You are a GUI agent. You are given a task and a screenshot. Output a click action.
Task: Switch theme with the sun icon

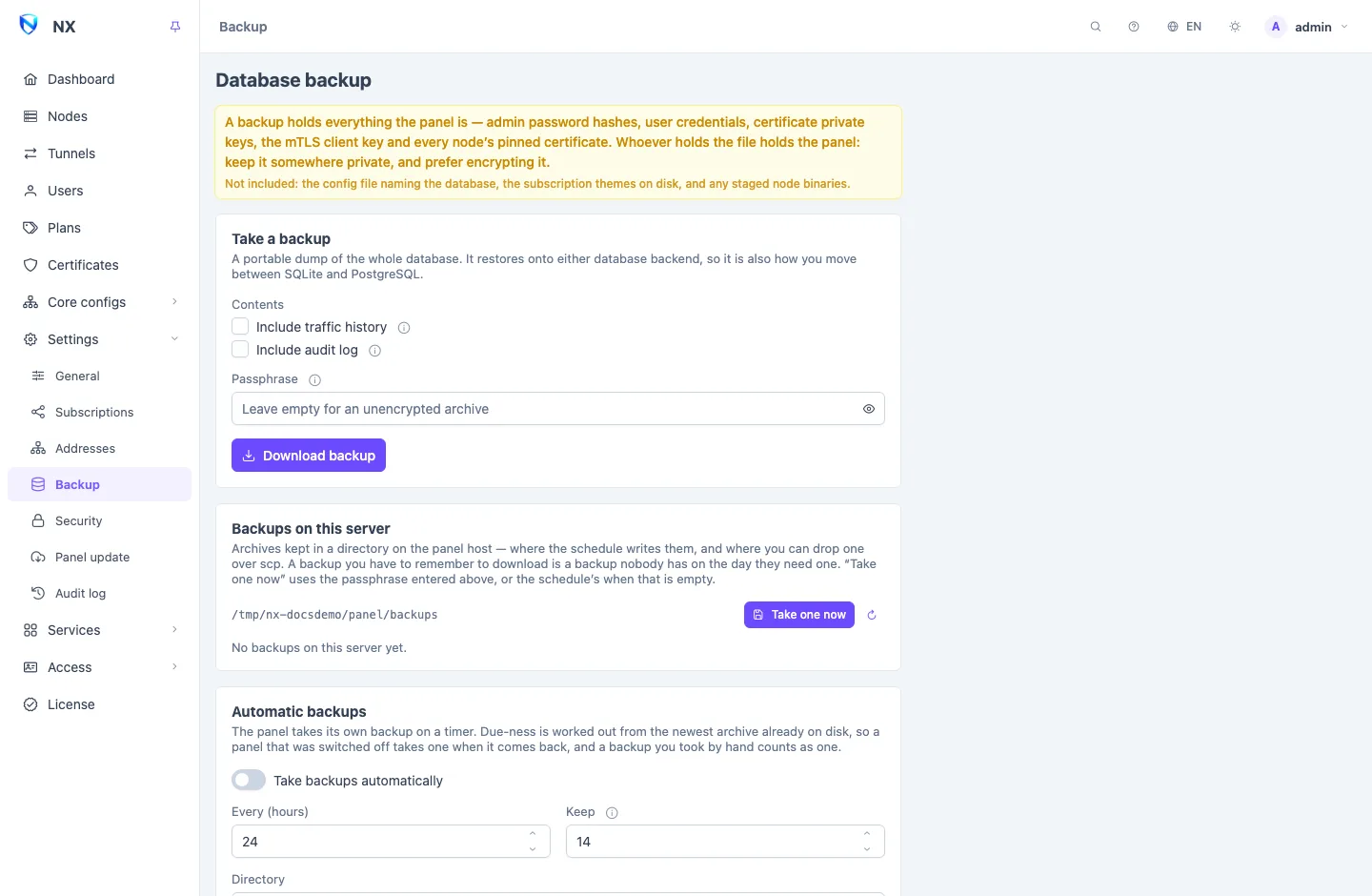1235,27
